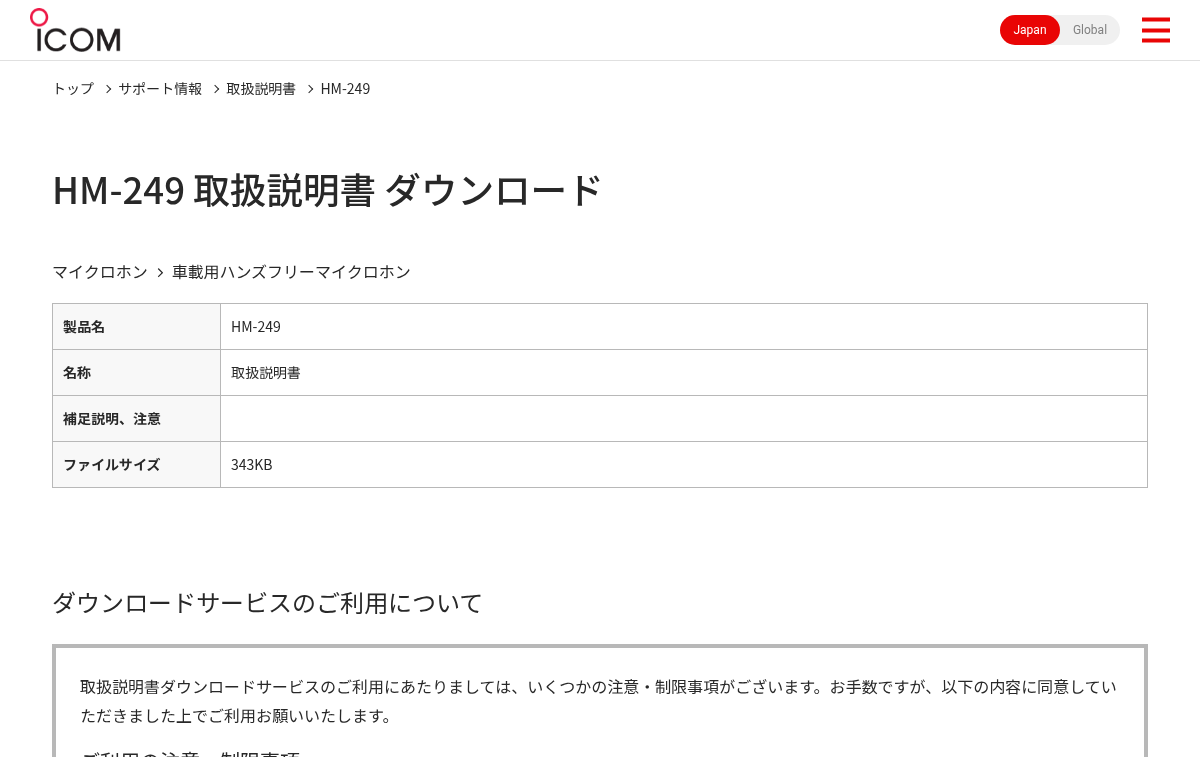Click the HM-249 取扱説明書 ダウンロード heading
This screenshot has height=757, width=1200.
pyautogui.click(x=327, y=190)
